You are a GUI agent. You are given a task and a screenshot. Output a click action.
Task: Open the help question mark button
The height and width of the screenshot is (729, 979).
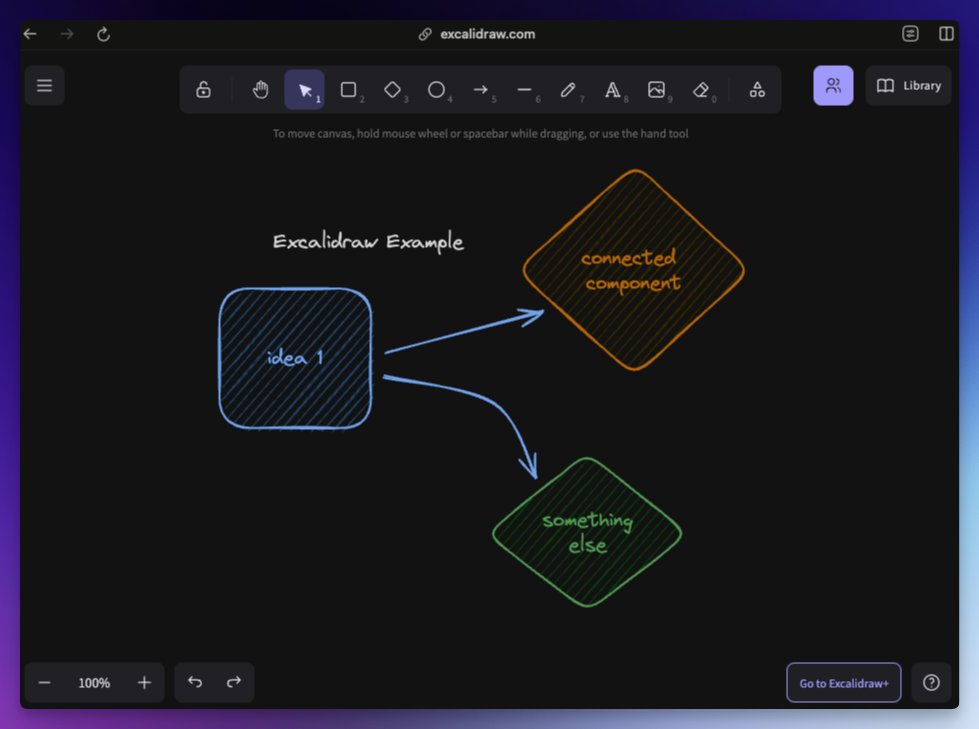pos(931,683)
